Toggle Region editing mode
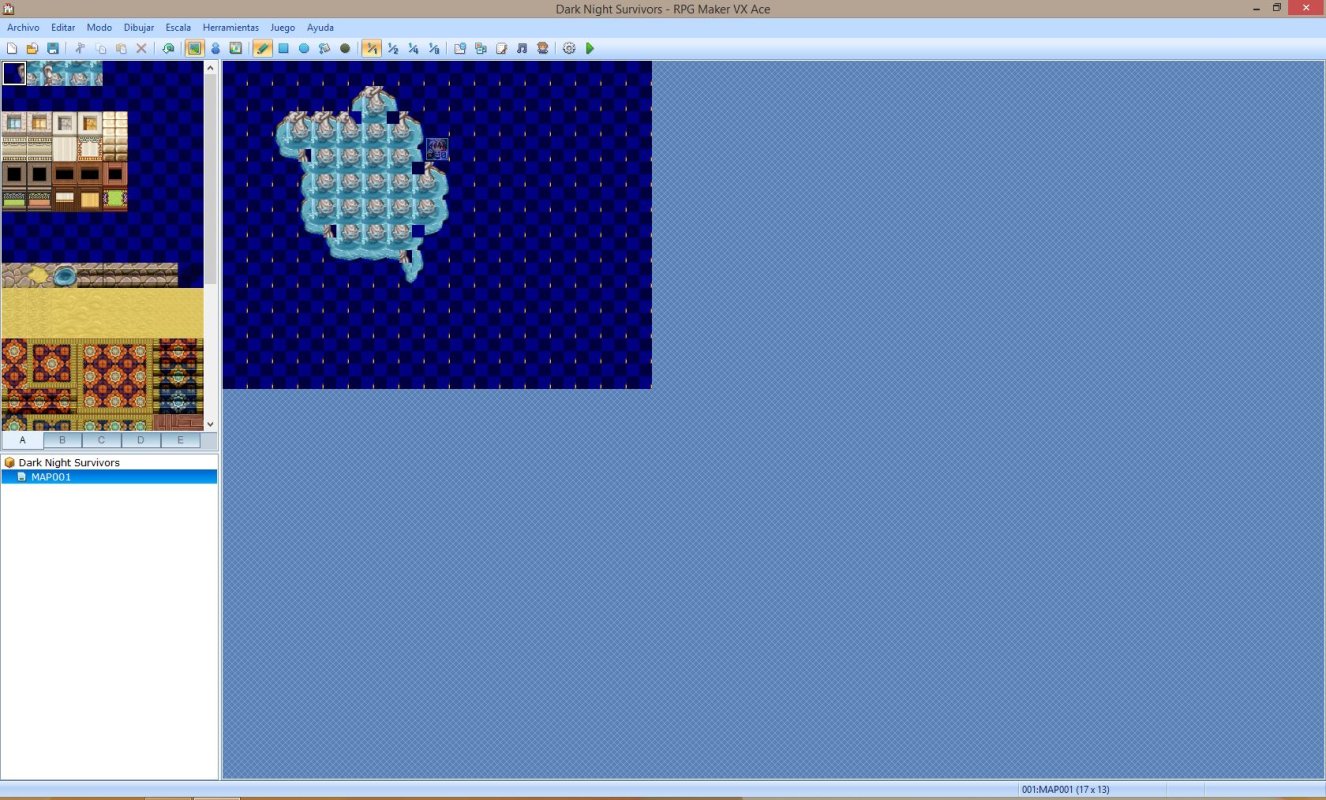This screenshot has height=800, width=1326. [235, 48]
